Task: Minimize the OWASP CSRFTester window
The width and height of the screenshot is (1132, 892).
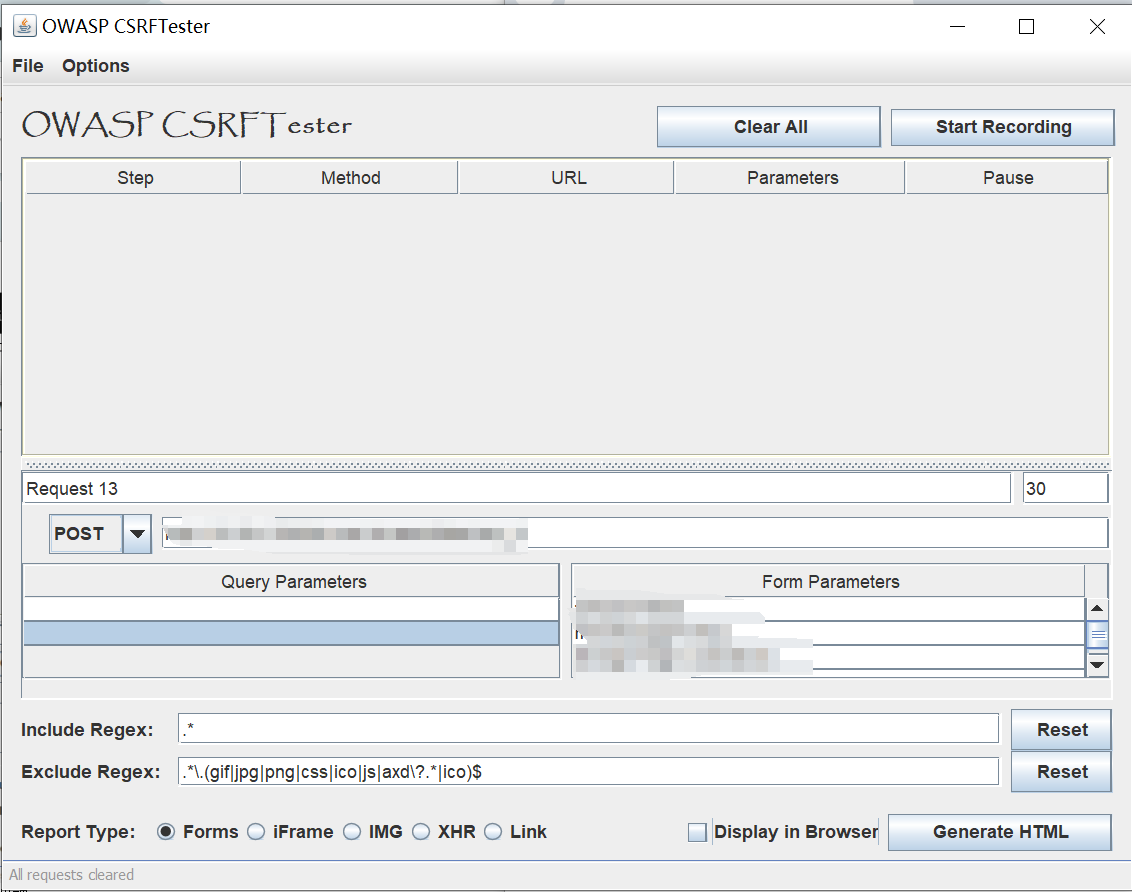Action: [x=957, y=27]
